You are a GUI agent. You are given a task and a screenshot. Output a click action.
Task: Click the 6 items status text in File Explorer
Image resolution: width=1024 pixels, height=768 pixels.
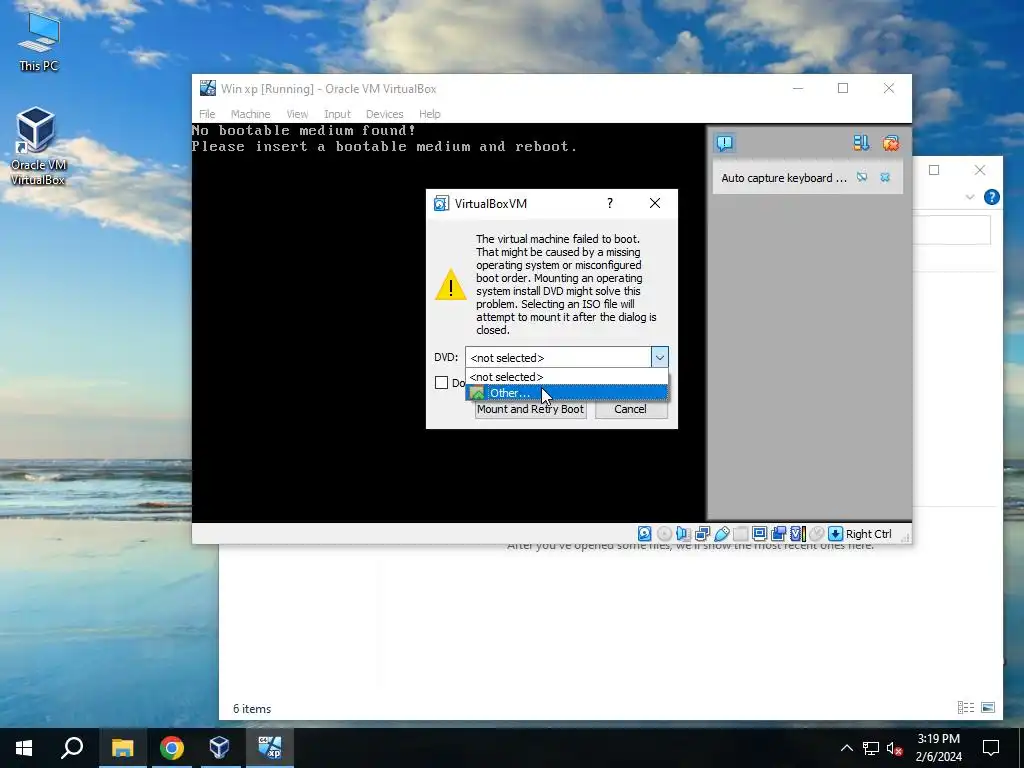pos(252,709)
